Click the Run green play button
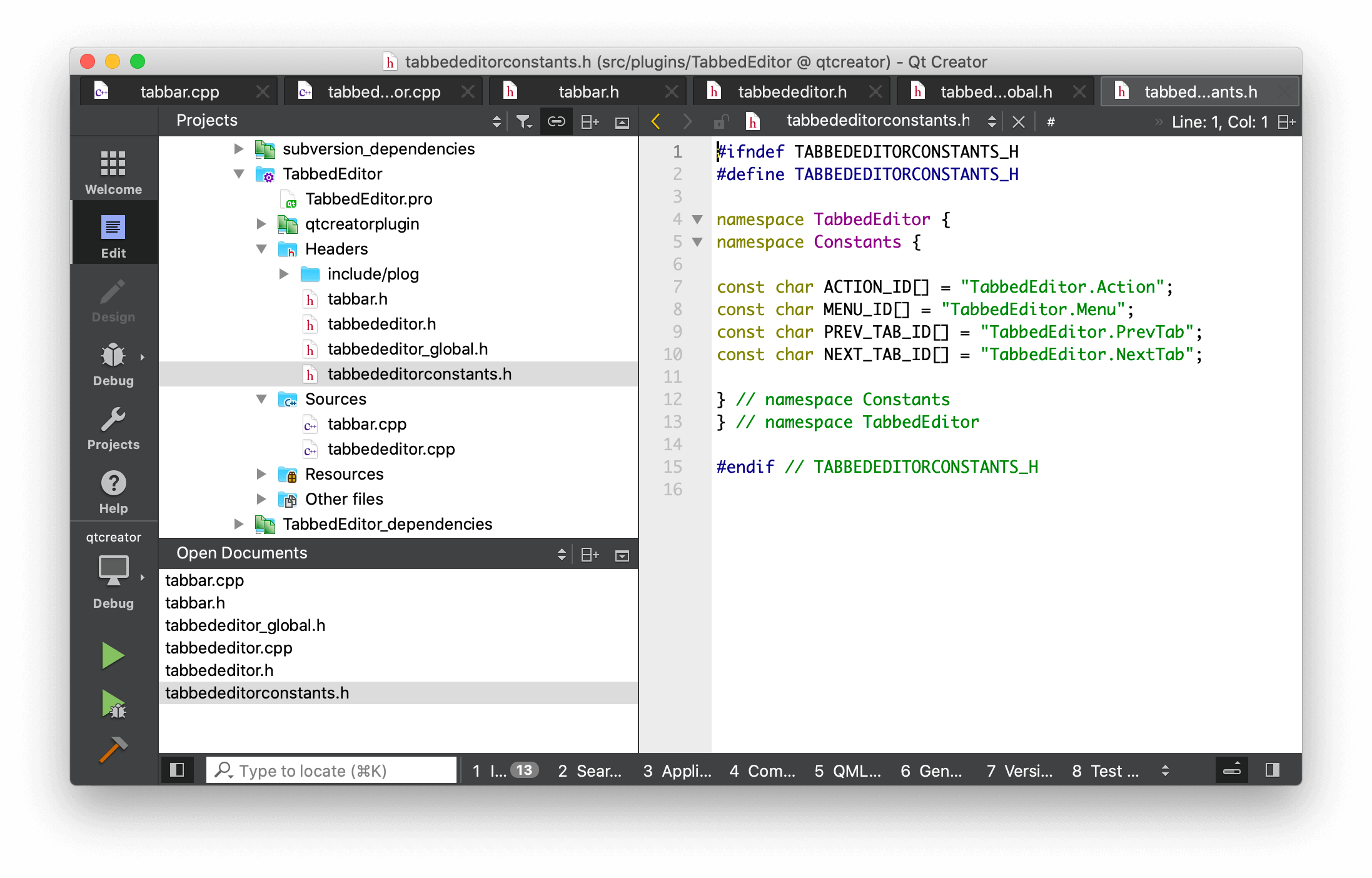This screenshot has height=878, width=1372. point(113,655)
